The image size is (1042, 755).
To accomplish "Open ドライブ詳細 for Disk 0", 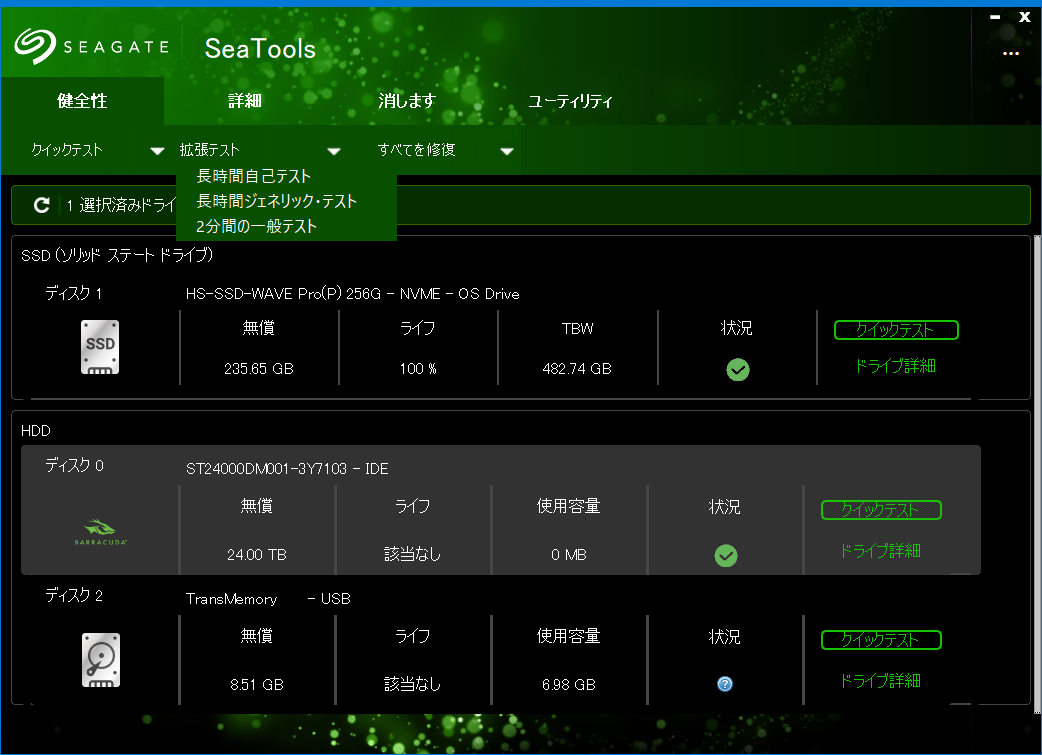I will tap(880, 551).
